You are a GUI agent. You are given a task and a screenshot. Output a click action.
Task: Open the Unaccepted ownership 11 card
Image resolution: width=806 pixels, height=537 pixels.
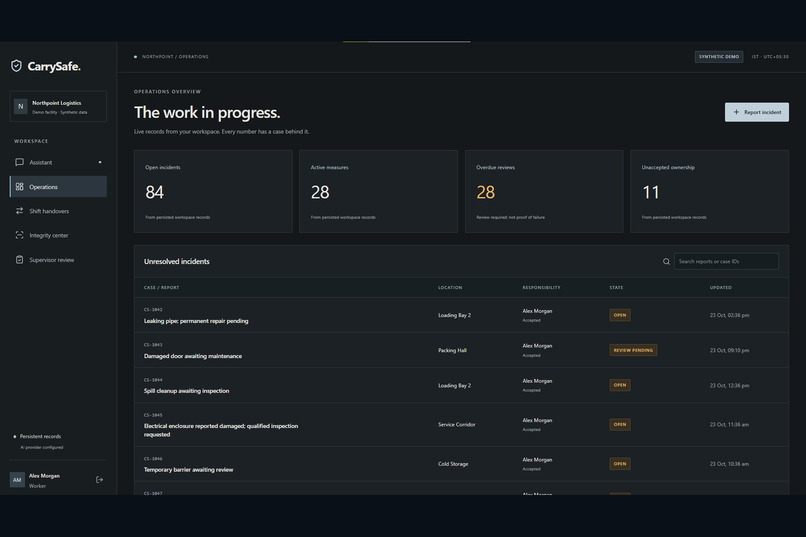tap(709, 192)
